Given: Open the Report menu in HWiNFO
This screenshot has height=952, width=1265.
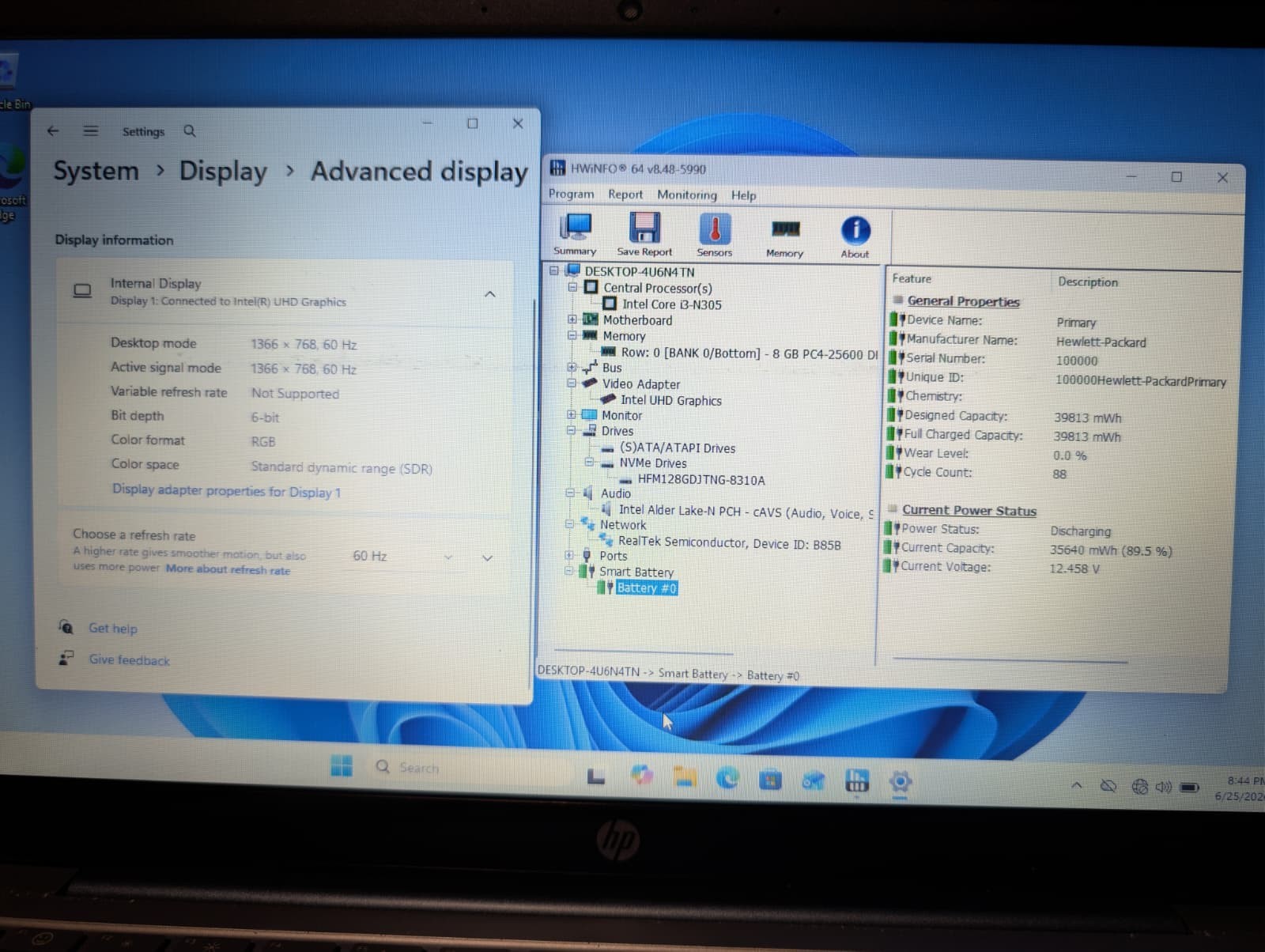Looking at the screenshot, I should pyautogui.click(x=625, y=195).
